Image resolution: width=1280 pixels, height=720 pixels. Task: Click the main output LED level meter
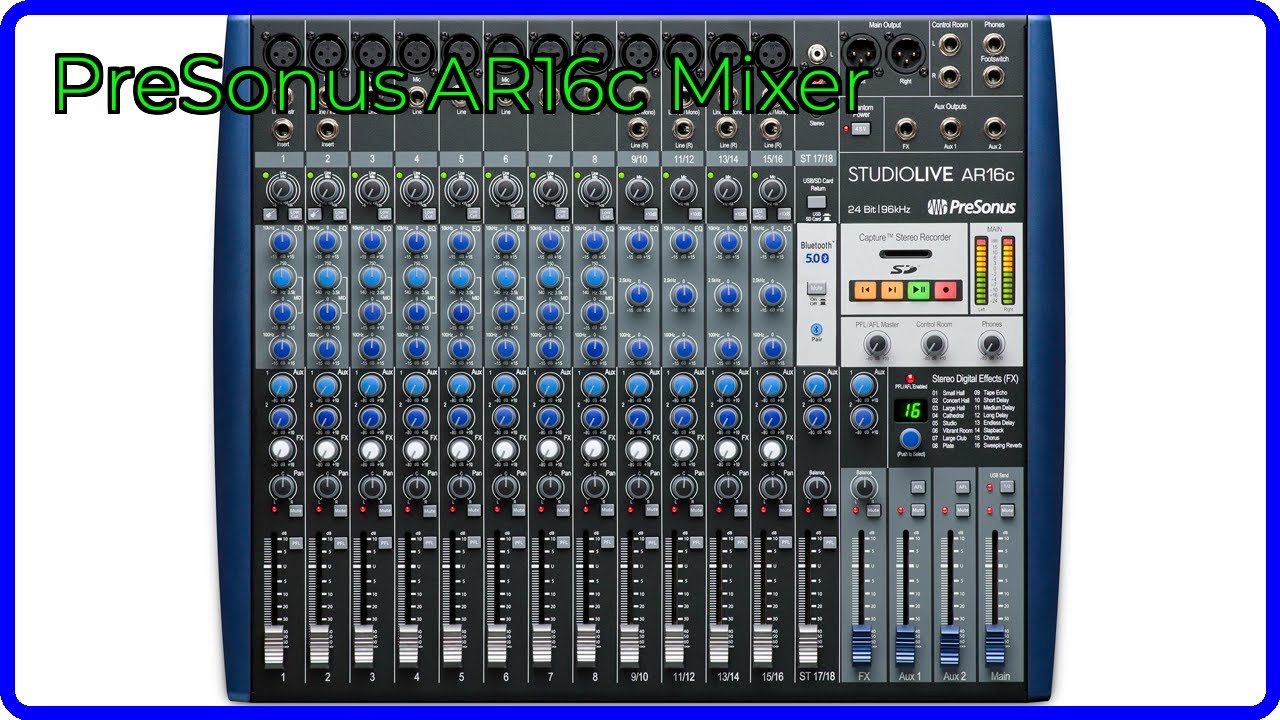click(993, 270)
